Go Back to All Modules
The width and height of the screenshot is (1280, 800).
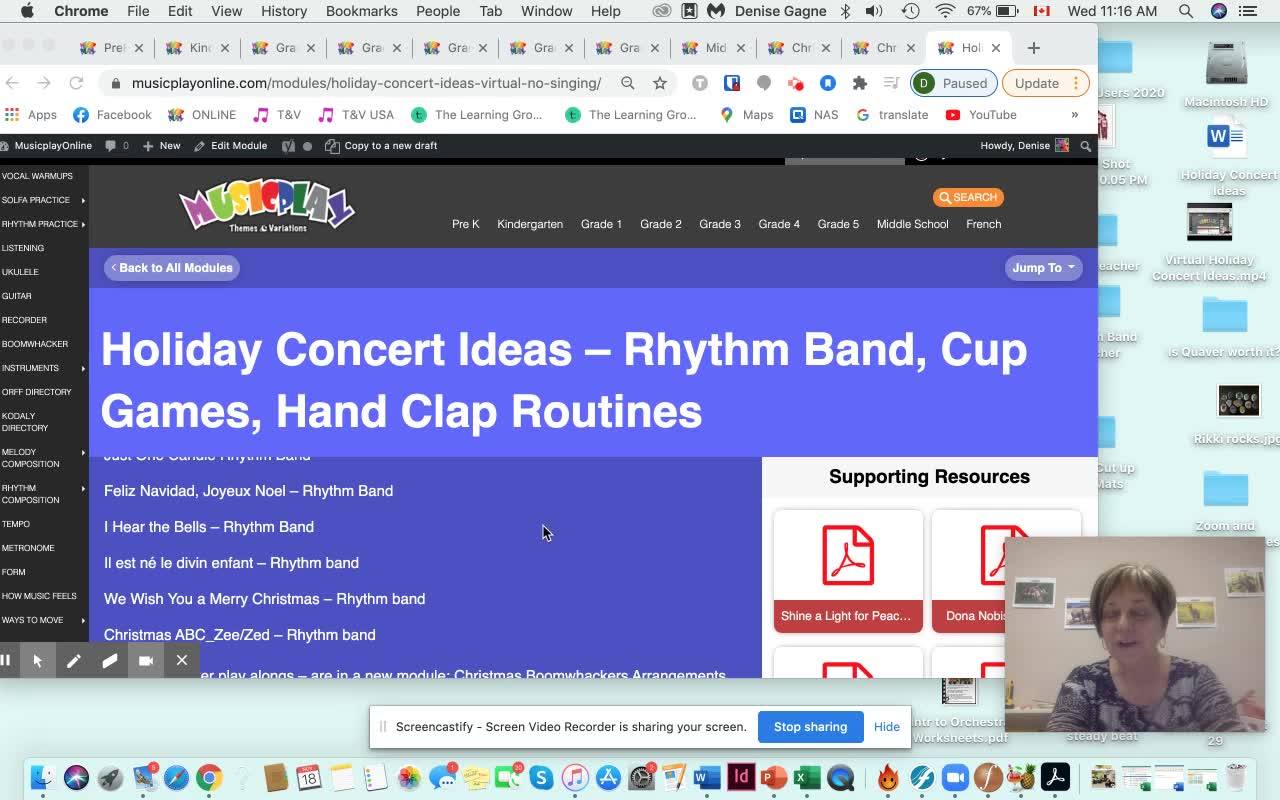pyautogui.click(x=172, y=268)
